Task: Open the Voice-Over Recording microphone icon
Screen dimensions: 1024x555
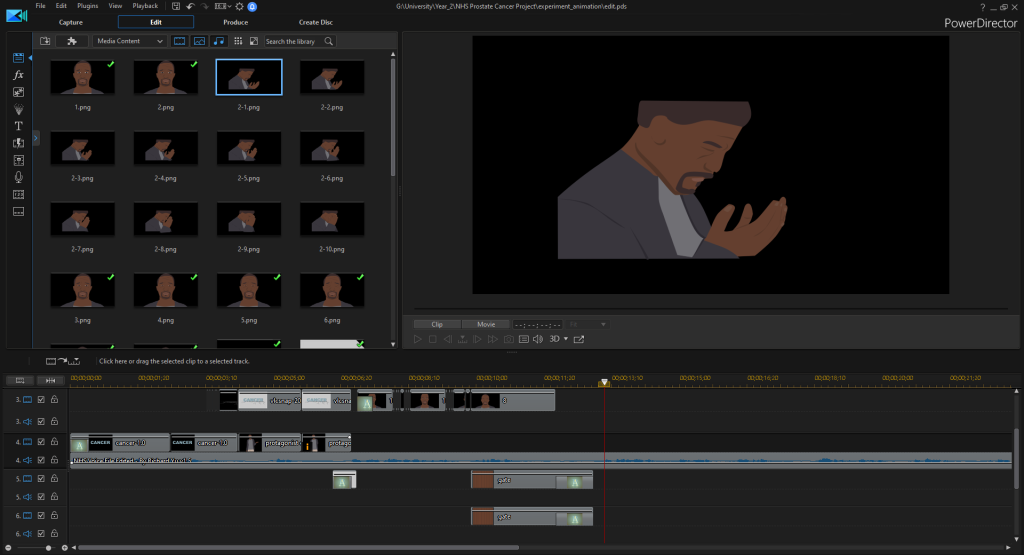Action: coord(18,177)
